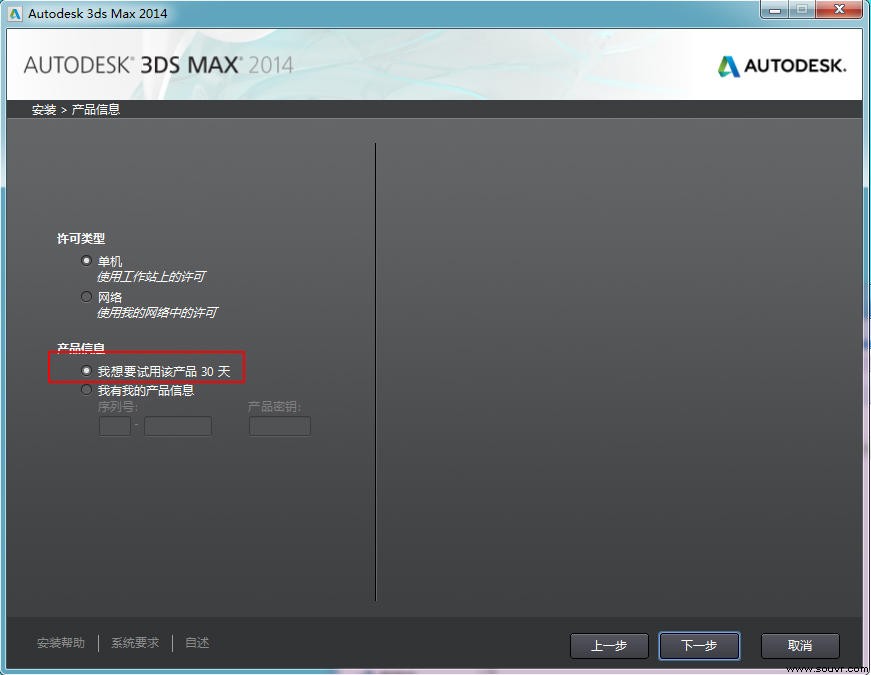The width and height of the screenshot is (871, 675).
Task: Go back with the 上一步 button
Action: point(609,646)
